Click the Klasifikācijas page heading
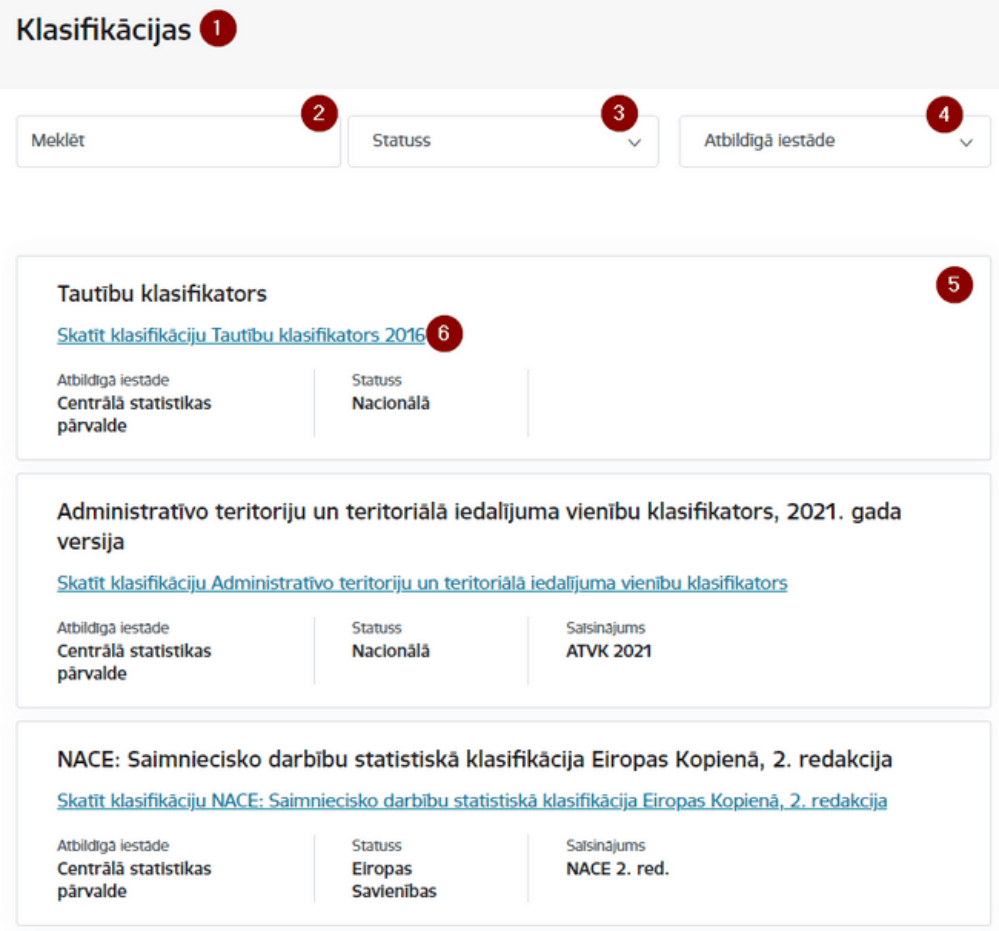999x931 pixels. [104, 30]
